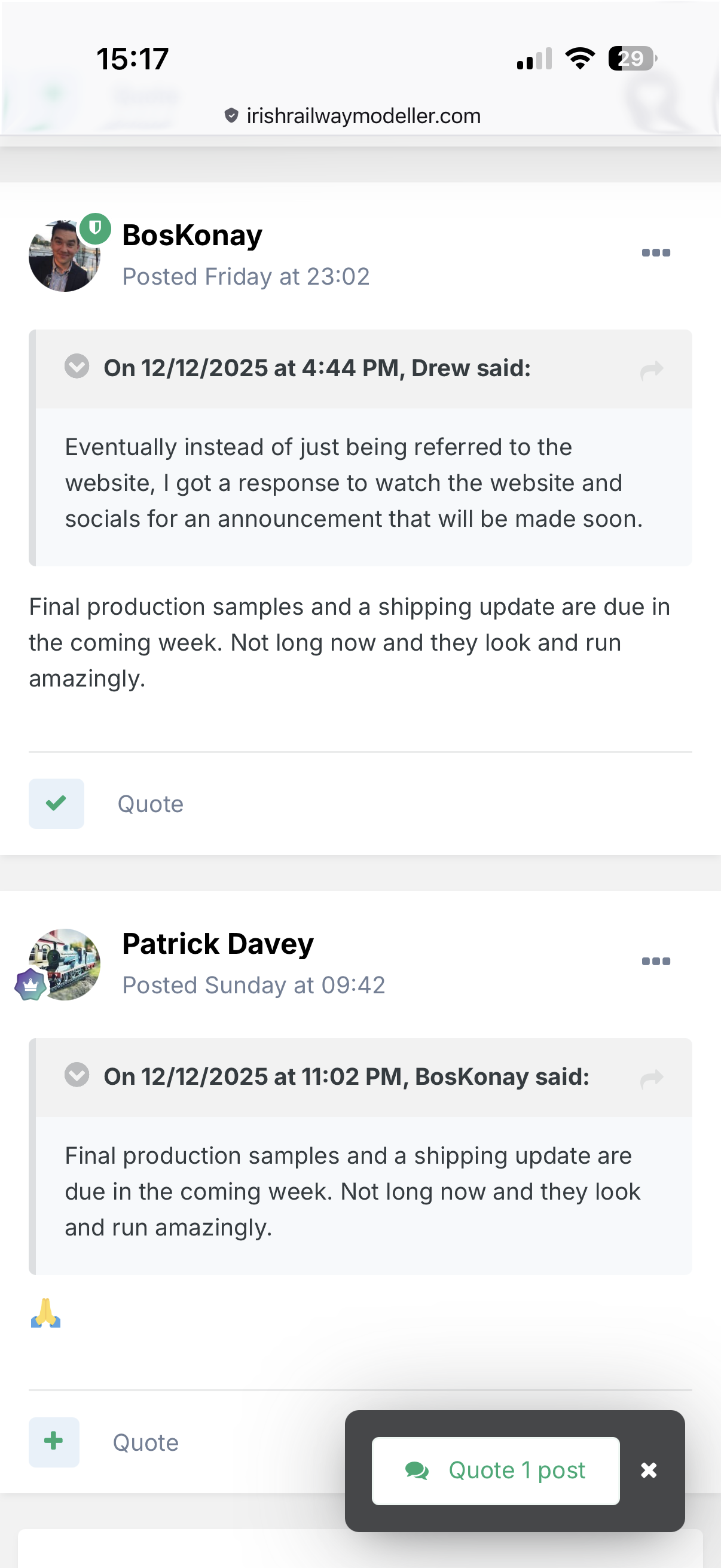Tap Patrick Davey's purple crown rank badge

pos(30,984)
